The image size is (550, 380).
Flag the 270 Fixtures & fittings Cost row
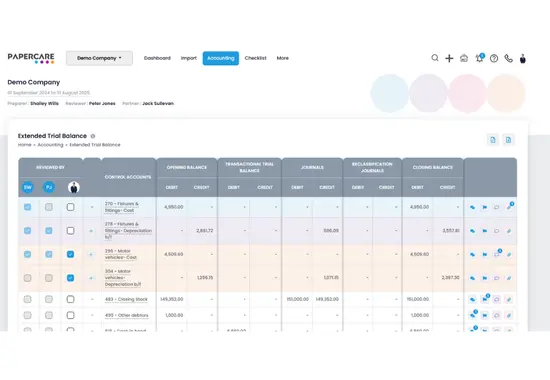click(x=484, y=207)
